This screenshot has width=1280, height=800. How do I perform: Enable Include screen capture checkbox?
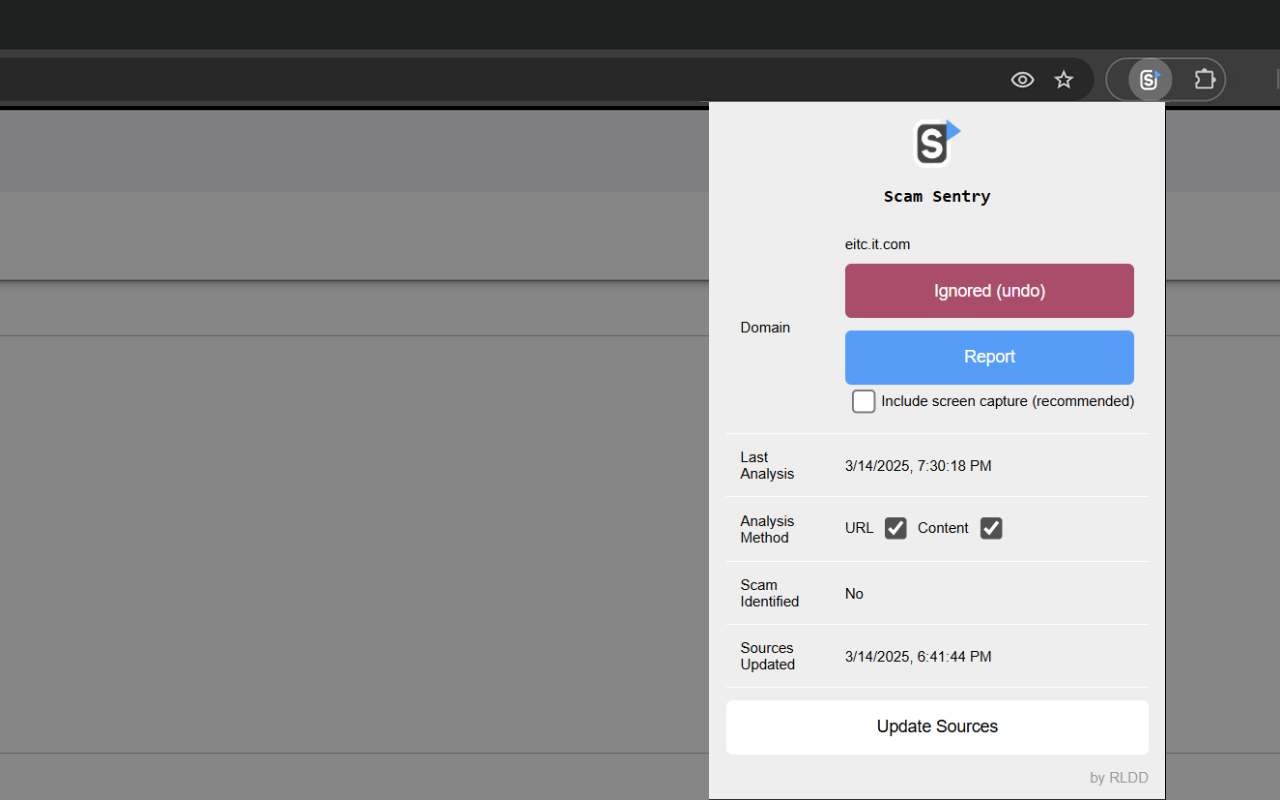pos(863,401)
